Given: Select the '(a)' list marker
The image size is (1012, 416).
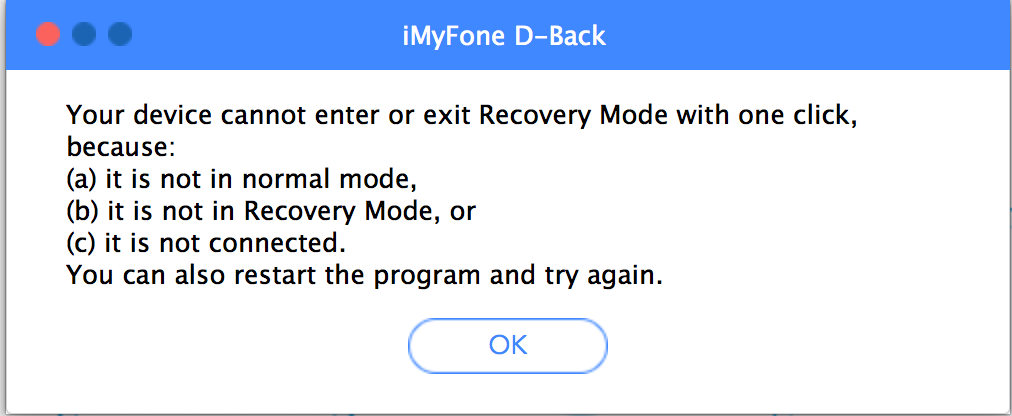Looking at the screenshot, I should [x=84, y=180].
